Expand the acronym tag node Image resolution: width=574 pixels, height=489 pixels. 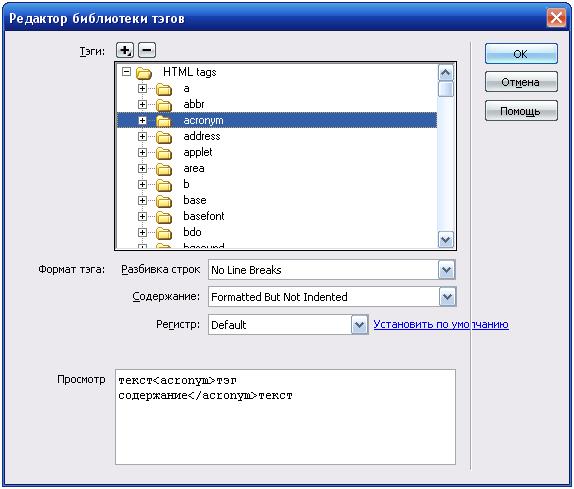pyautogui.click(x=142, y=120)
